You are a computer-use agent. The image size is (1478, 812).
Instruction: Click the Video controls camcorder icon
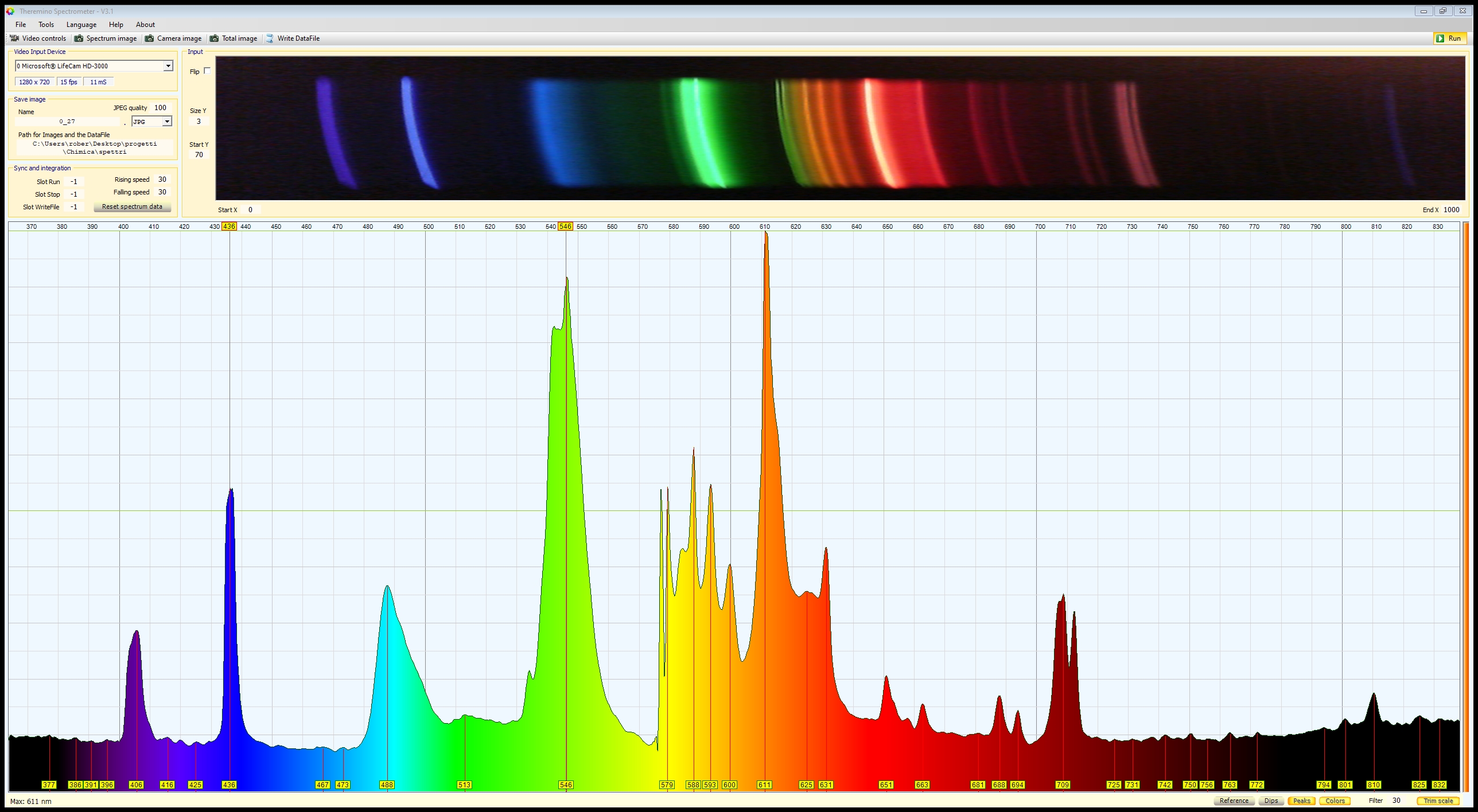[14, 38]
